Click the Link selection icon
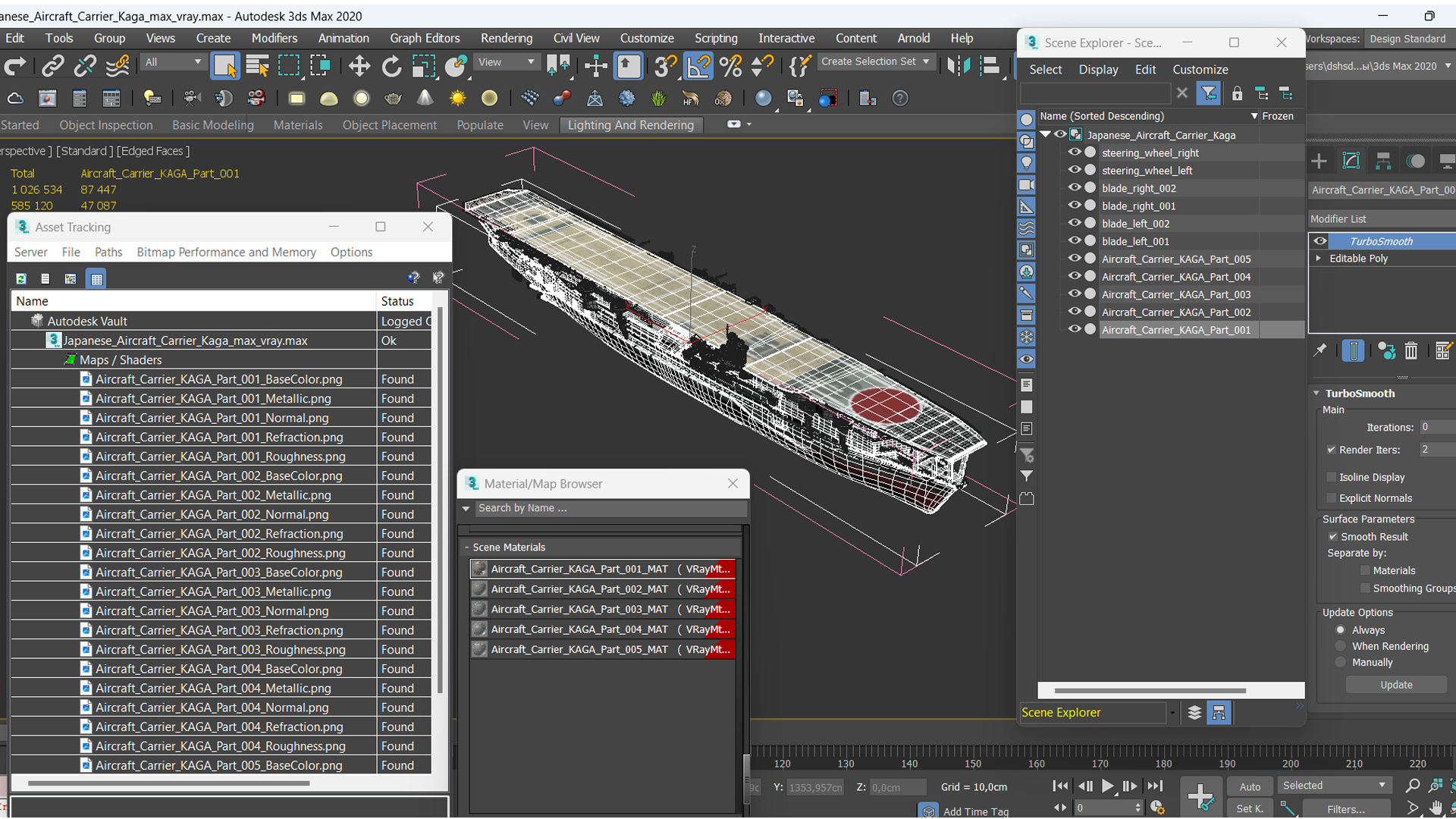 pos(52,67)
